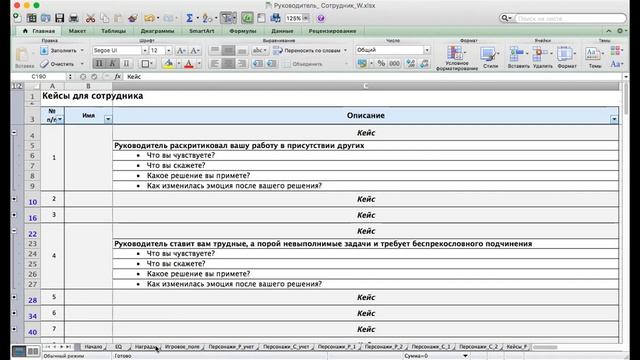Image resolution: width=640 pixels, height=360 pixels.
Task: Toggle align text left button
Action: coord(214,64)
